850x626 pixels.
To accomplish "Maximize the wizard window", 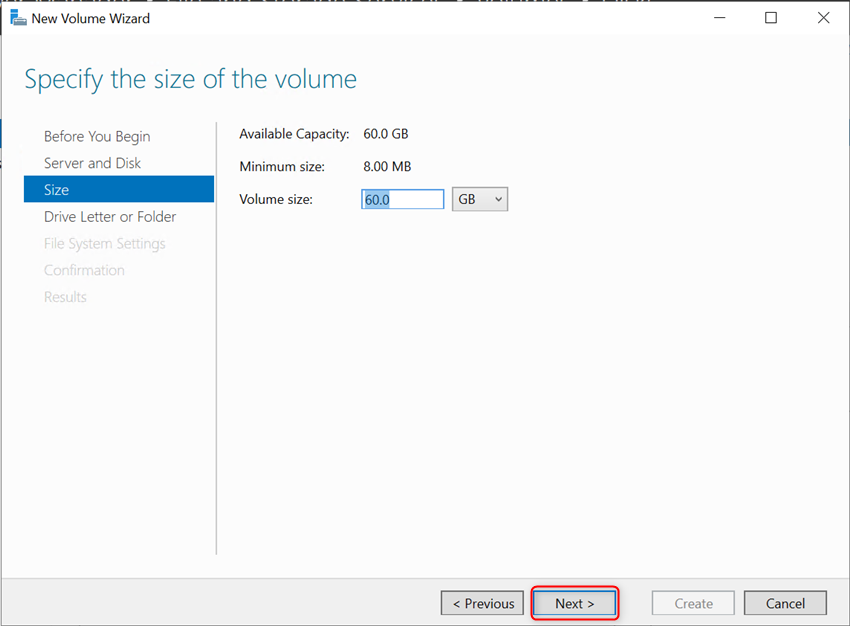I will 771,17.
